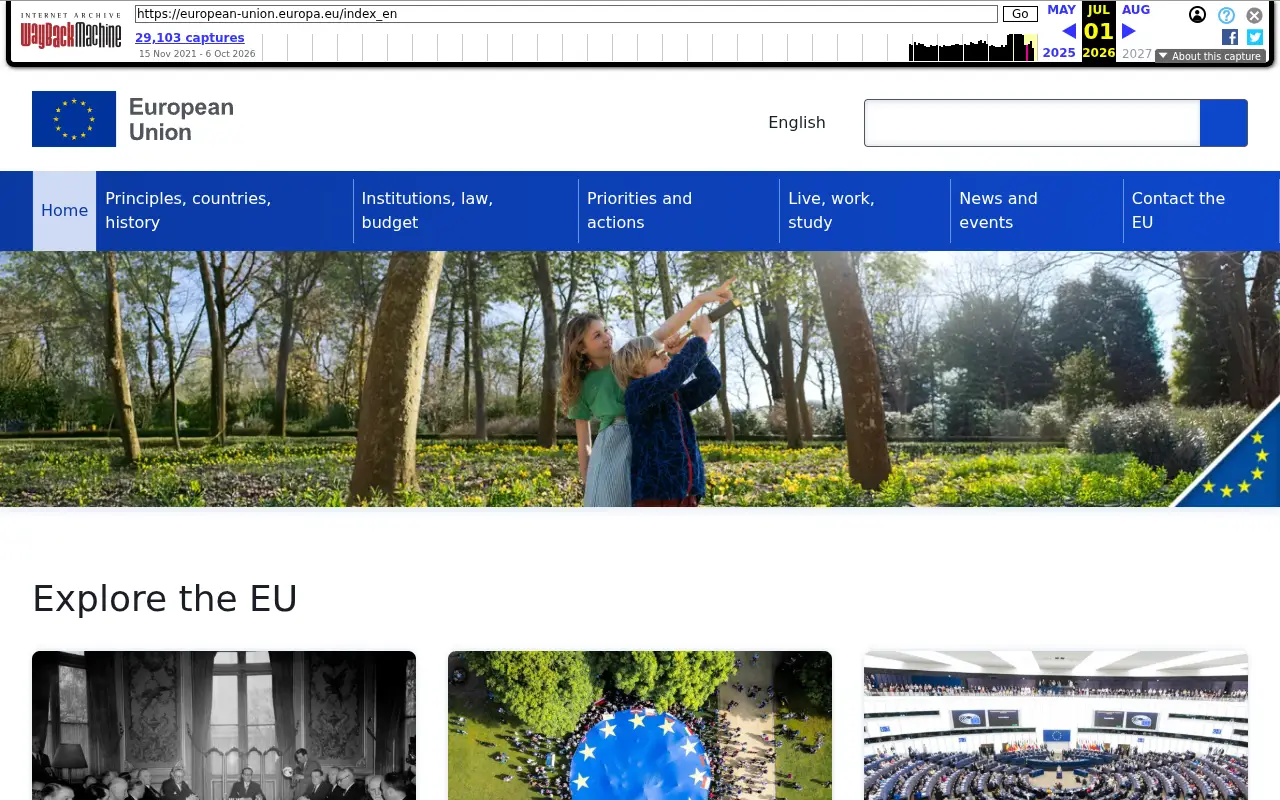This screenshot has height=800, width=1280.
Task: Click the date range 15 Nov 2021 - 6 Oct 2026
Action: tap(197, 54)
